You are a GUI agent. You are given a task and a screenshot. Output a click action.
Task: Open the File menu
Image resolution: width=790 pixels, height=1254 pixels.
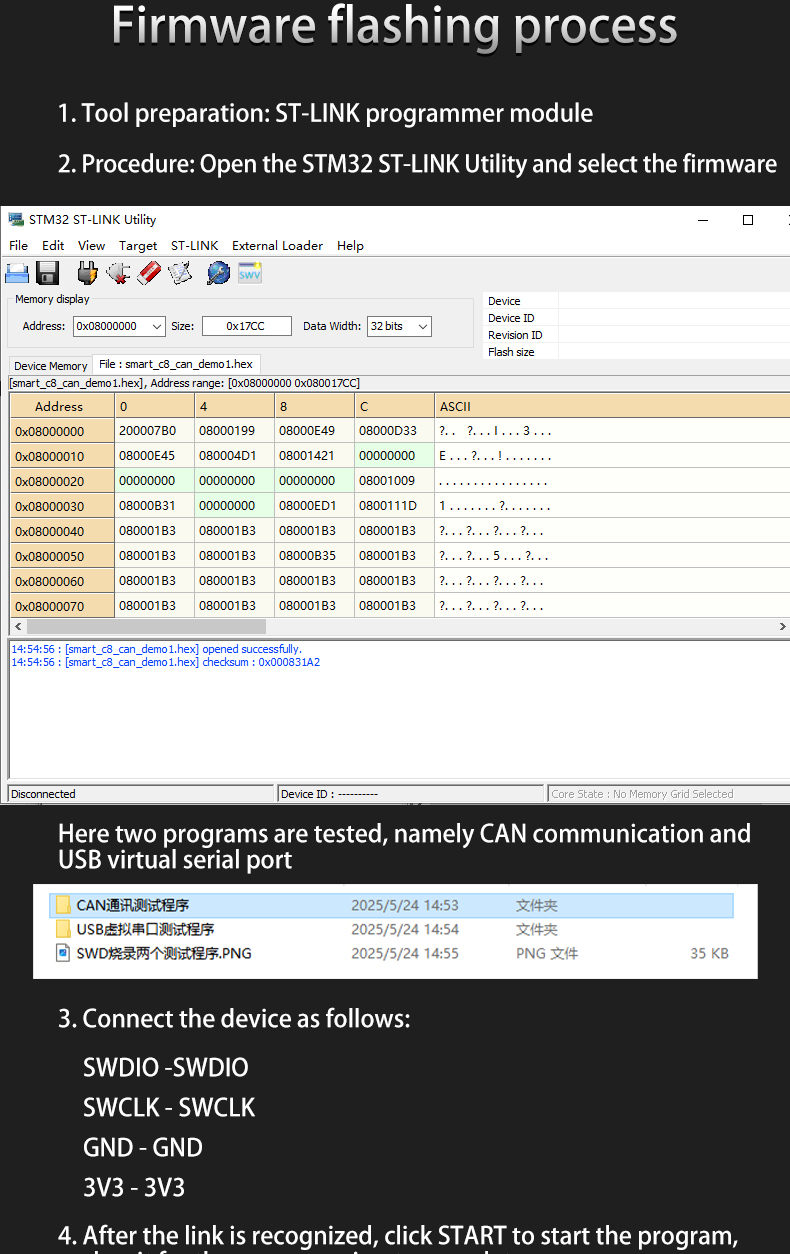pos(18,245)
